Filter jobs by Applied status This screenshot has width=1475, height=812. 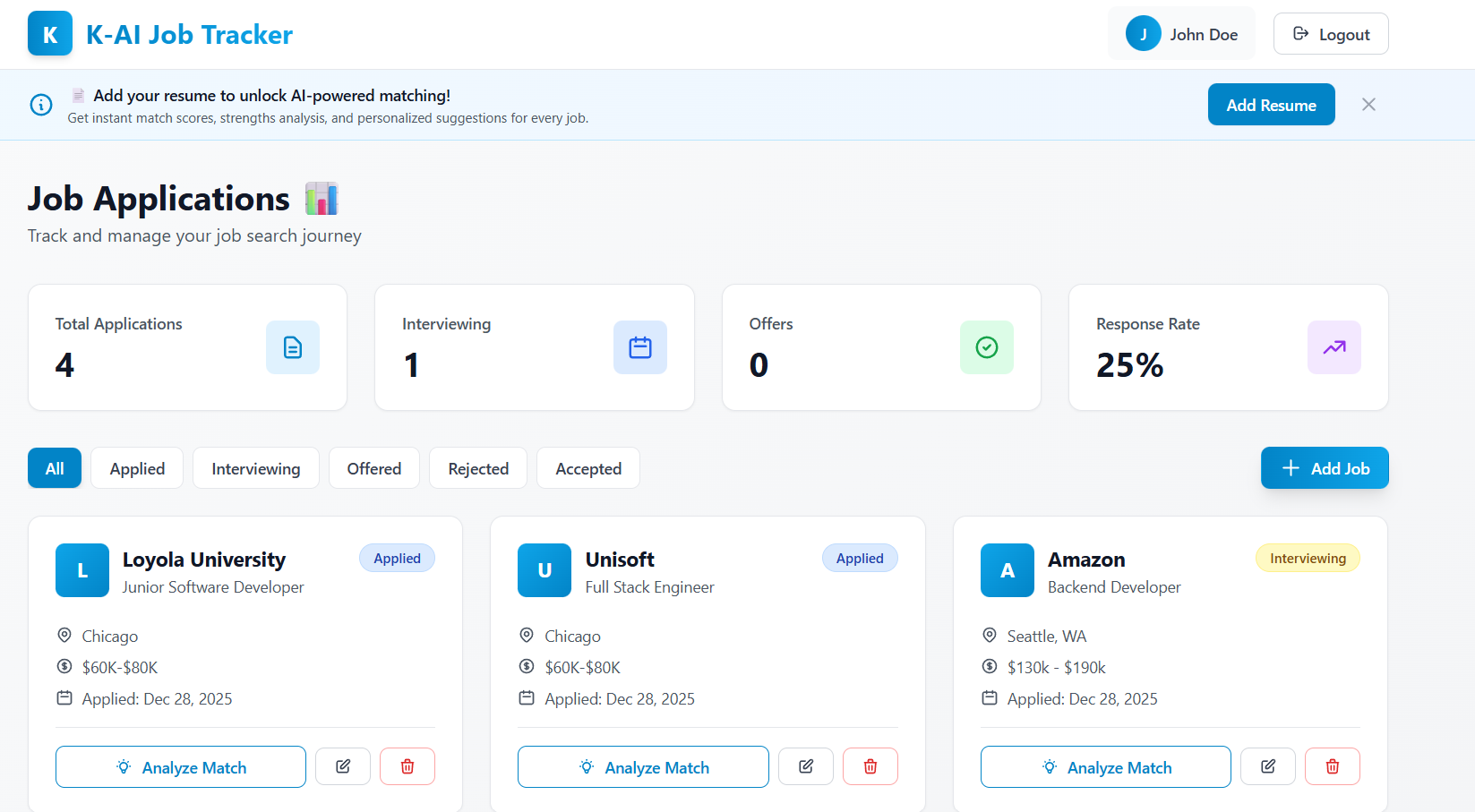pyautogui.click(x=137, y=468)
